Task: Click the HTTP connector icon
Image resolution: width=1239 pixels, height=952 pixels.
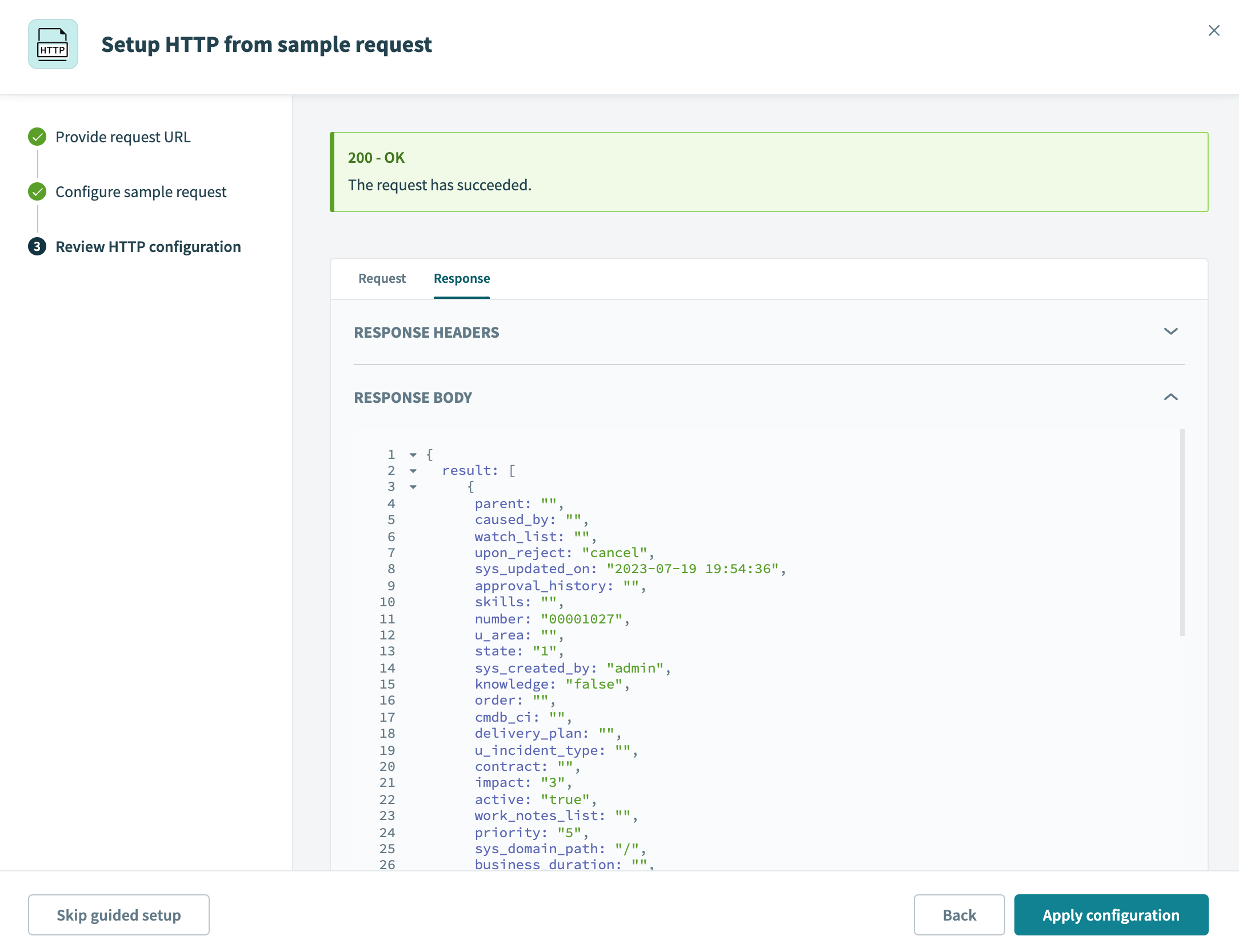Action: [x=53, y=44]
